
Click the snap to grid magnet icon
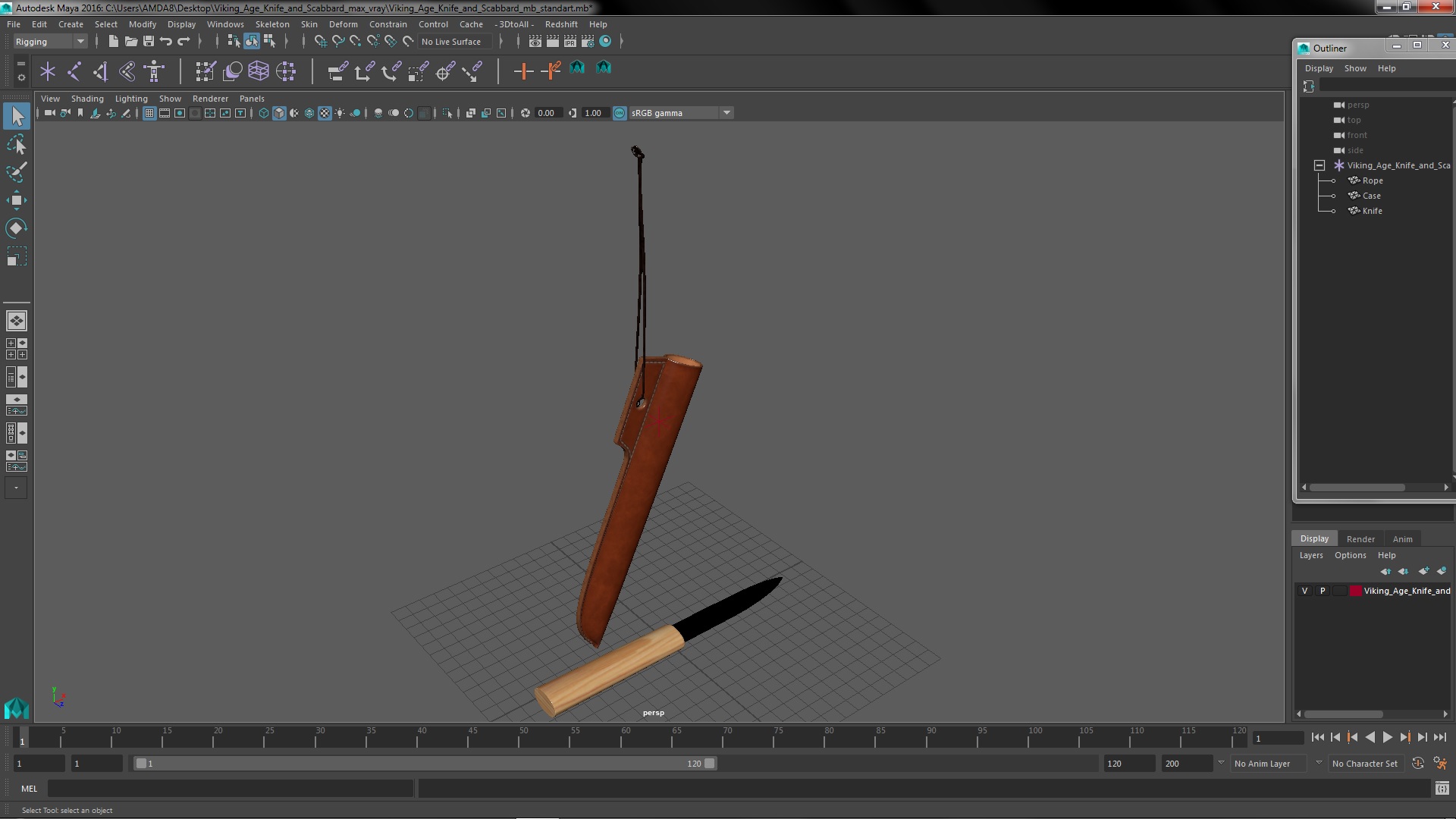tap(320, 41)
